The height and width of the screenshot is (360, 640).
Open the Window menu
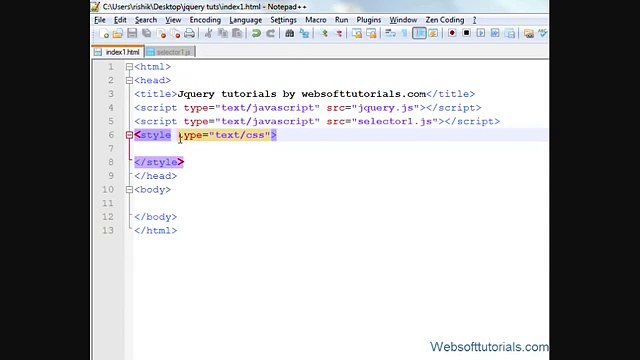(403, 20)
